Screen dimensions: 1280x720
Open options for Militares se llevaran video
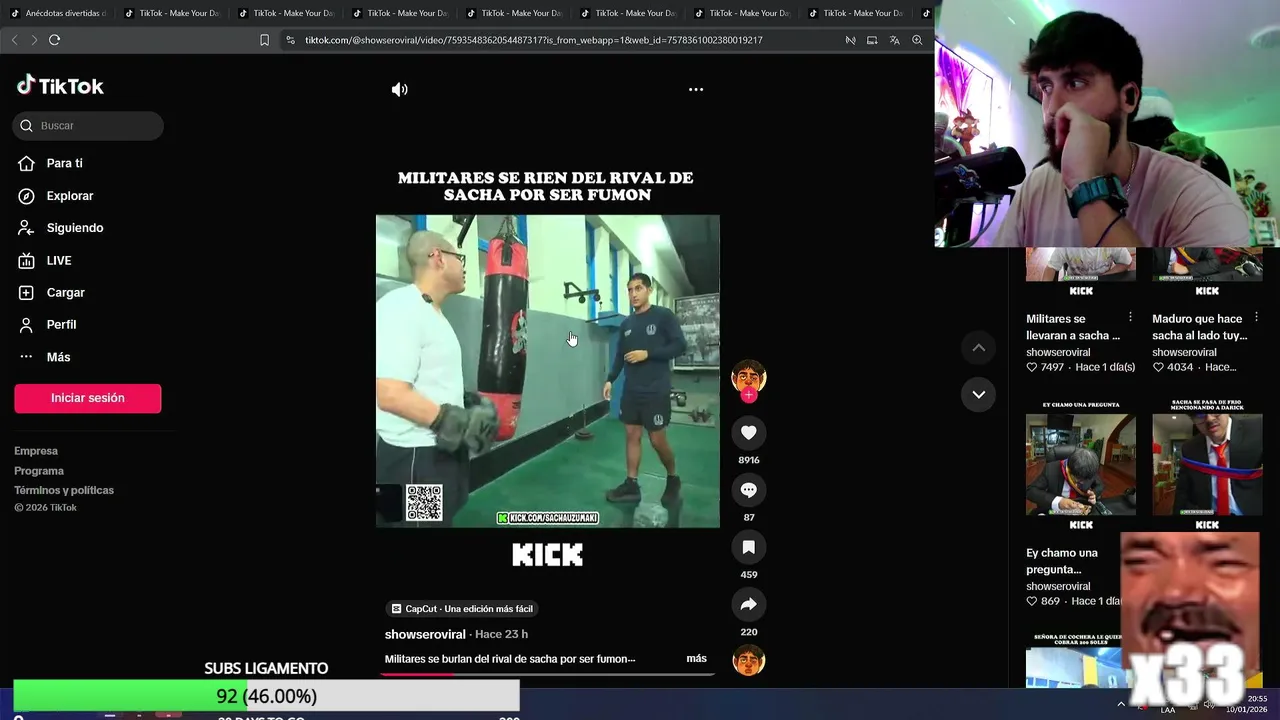coord(1130,317)
